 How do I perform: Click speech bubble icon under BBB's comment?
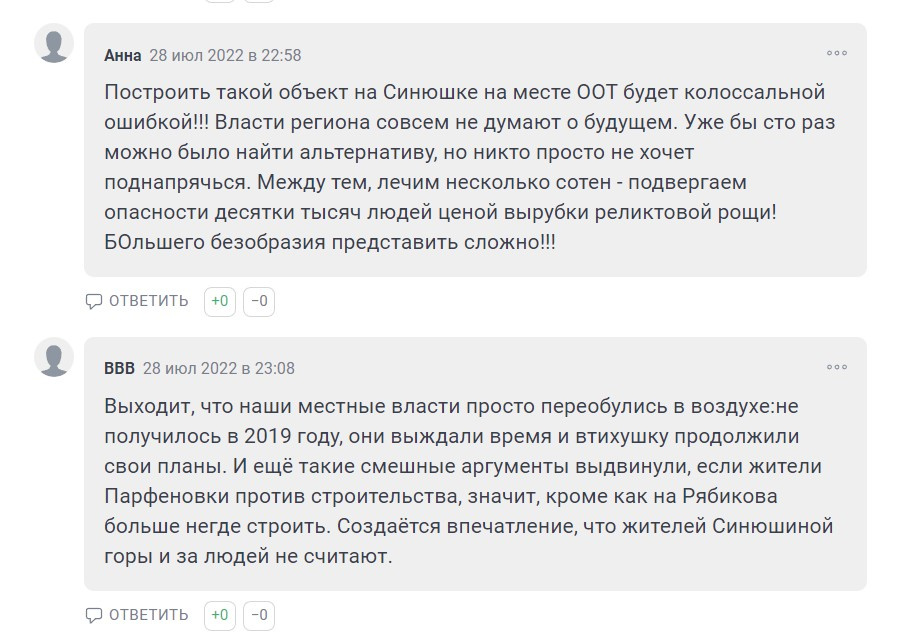click(x=93, y=615)
